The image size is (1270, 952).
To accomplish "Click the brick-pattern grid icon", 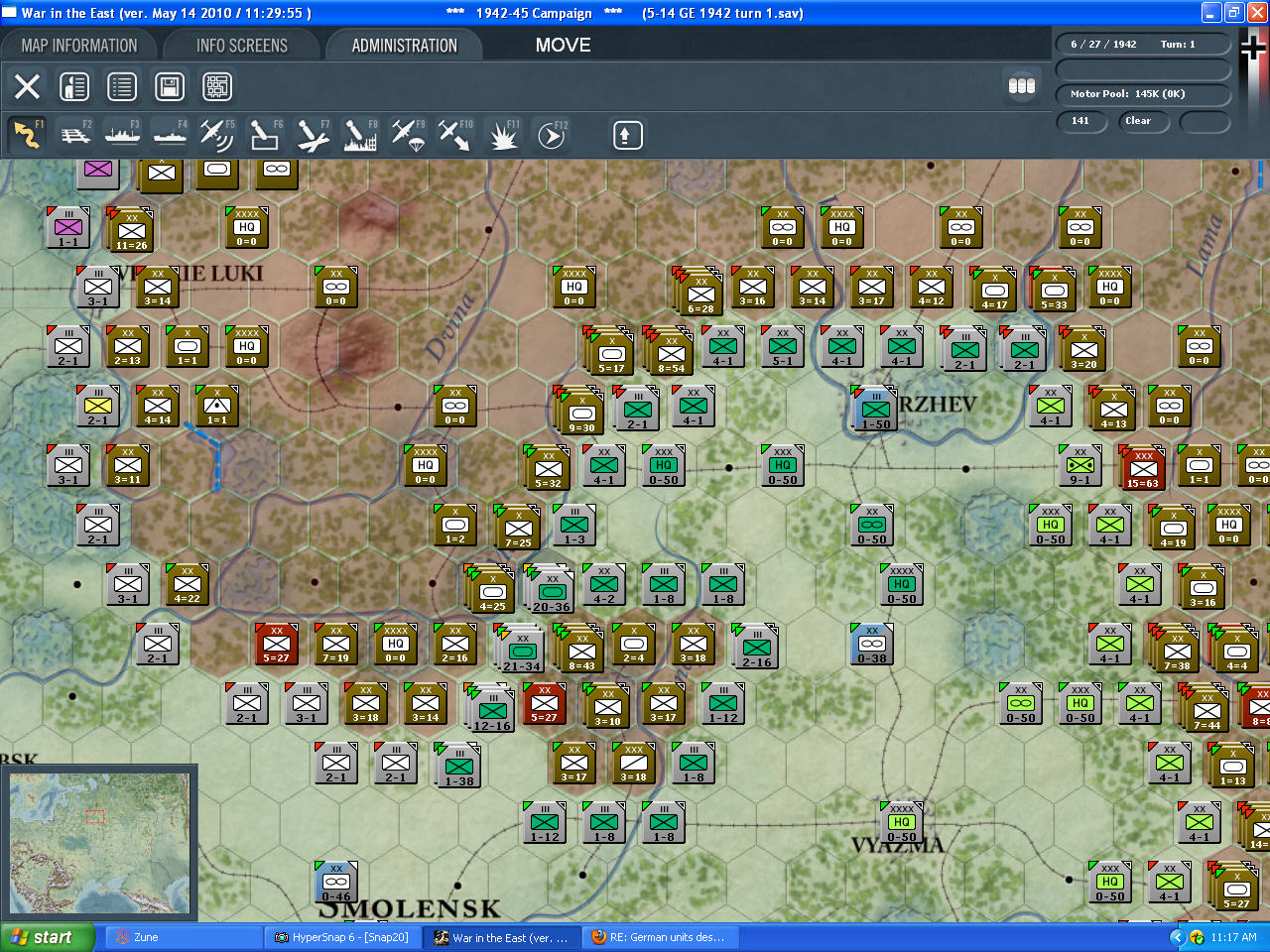I will (217, 86).
